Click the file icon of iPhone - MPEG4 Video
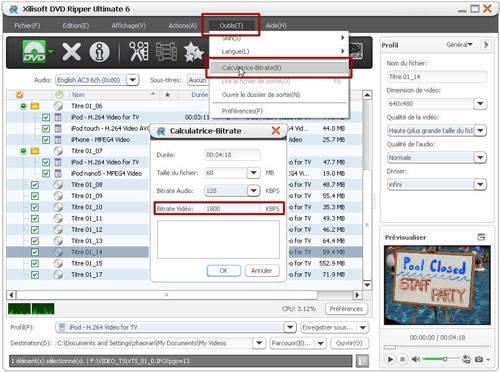Viewport: 500px width, 372px height. click(x=58, y=140)
